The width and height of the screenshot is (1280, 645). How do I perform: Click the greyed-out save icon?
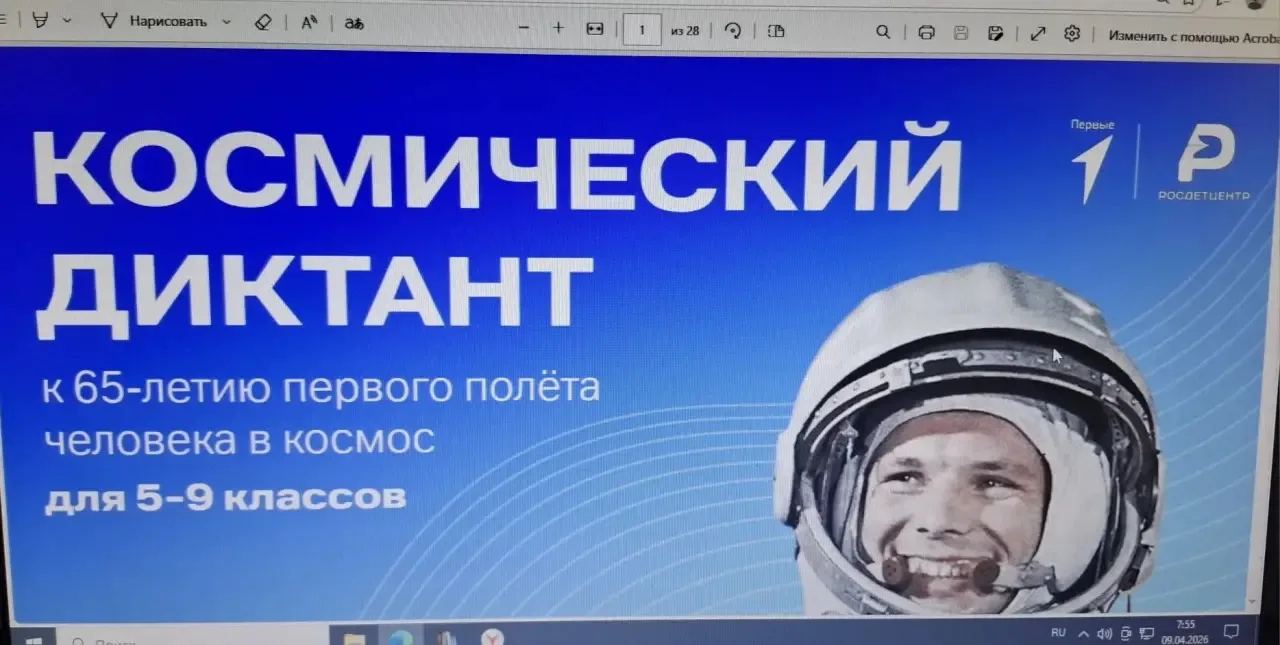click(x=961, y=33)
